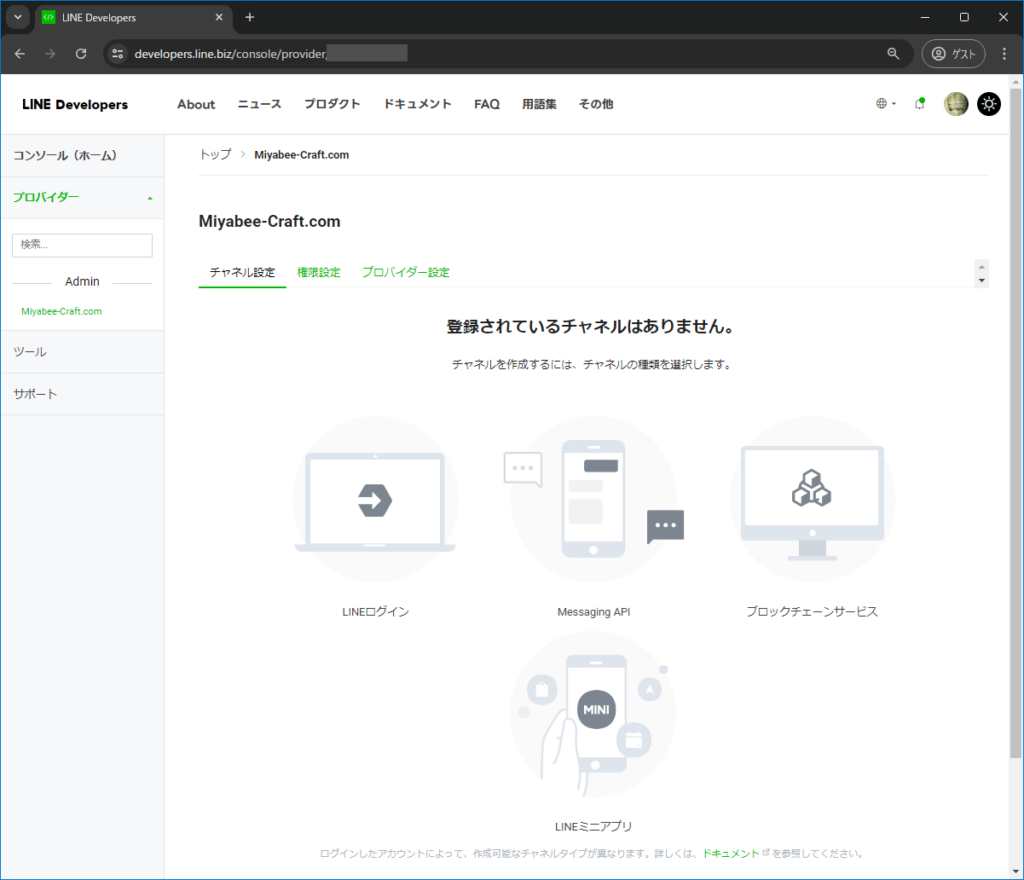Open the サポート sidebar item
The height and width of the screenshot is (880, 1024).
point(82,394)
